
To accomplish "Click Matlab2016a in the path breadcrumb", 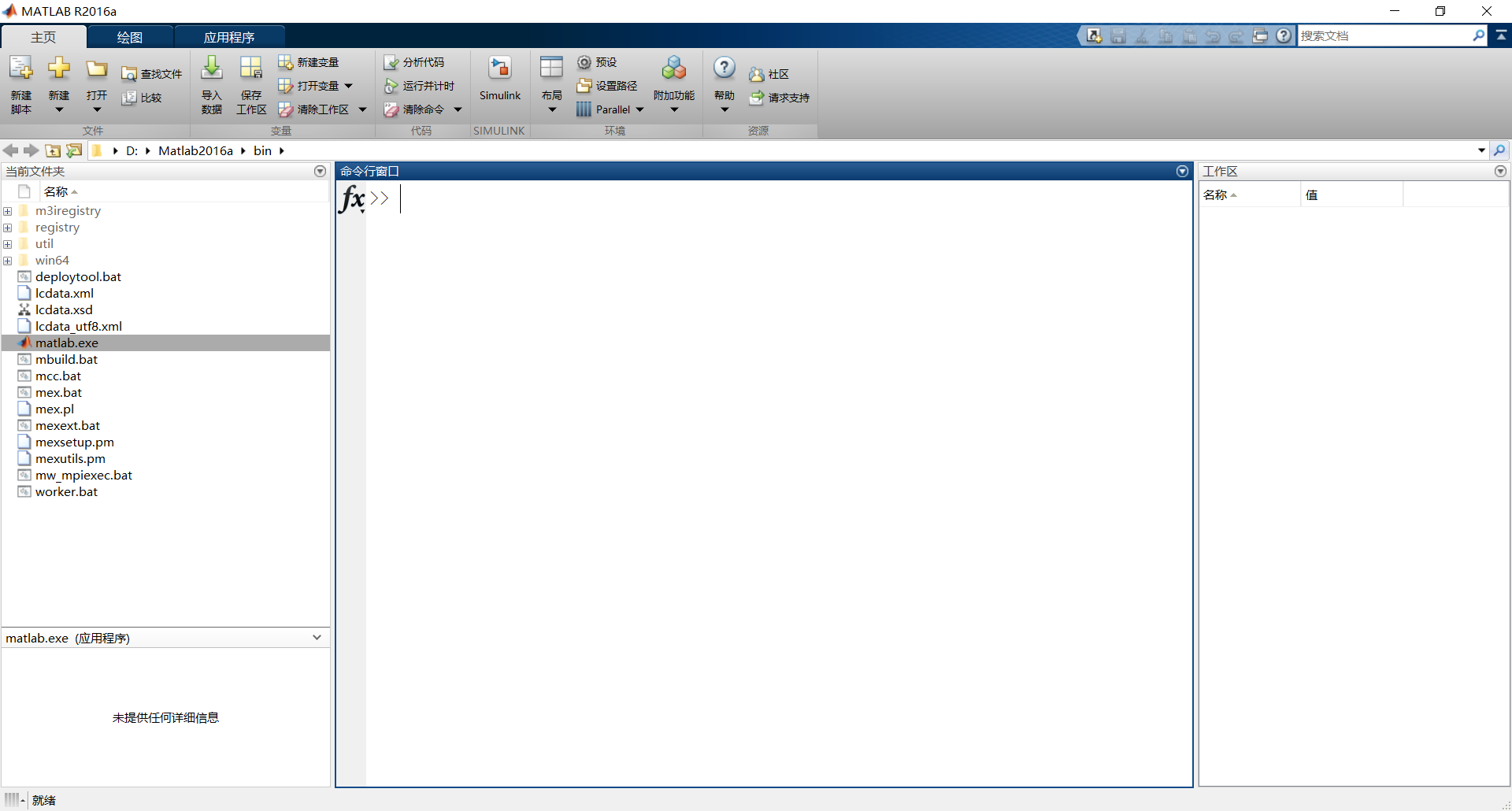I will pos(195,150).
